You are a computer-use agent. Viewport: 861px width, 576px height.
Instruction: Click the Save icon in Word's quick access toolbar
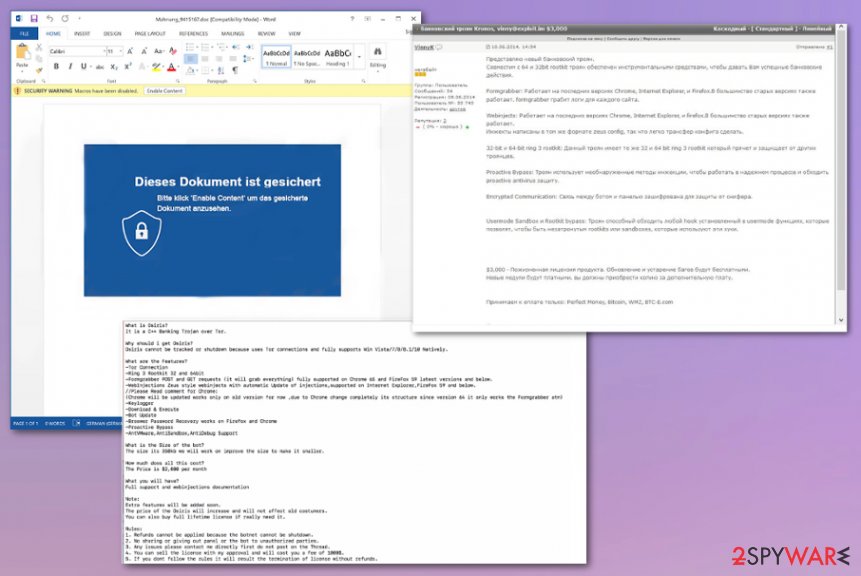tap(33, 19)
